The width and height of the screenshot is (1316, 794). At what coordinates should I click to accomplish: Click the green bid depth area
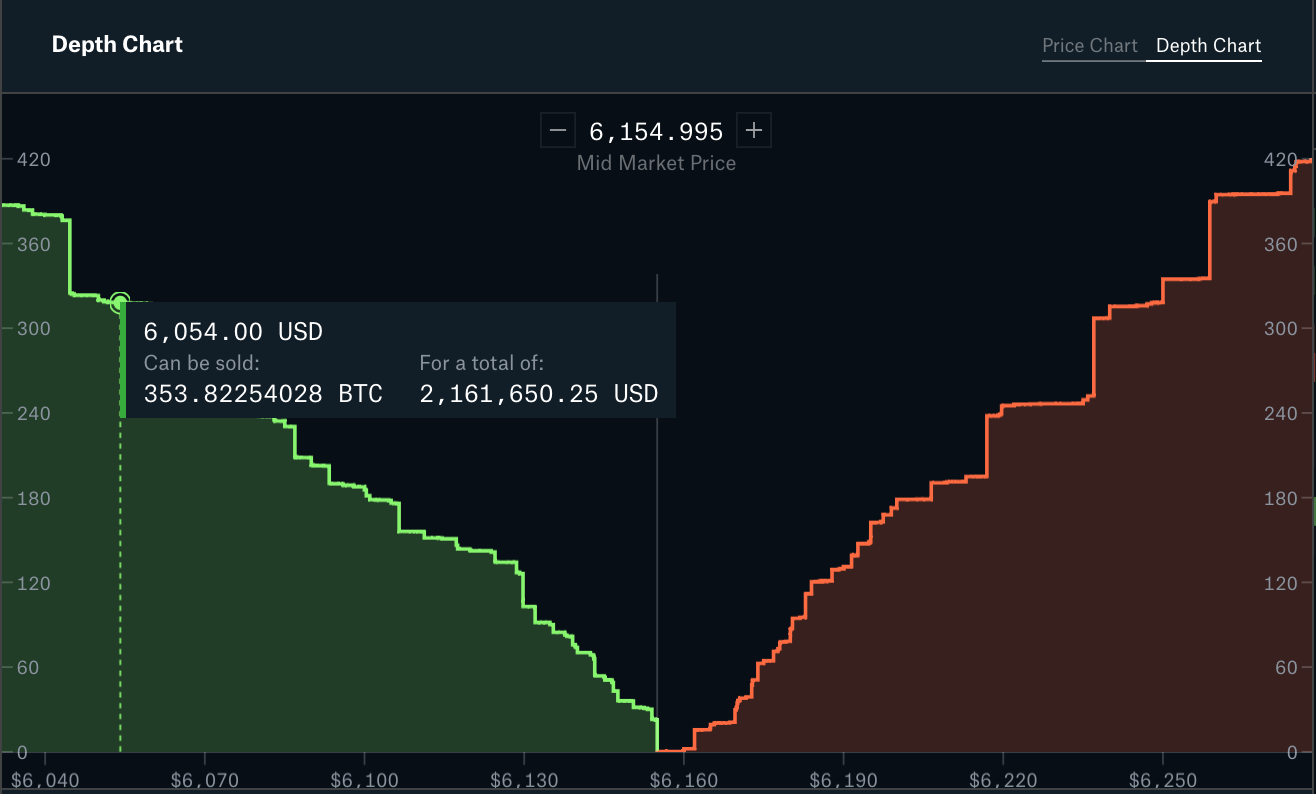[x=300, y=620]
